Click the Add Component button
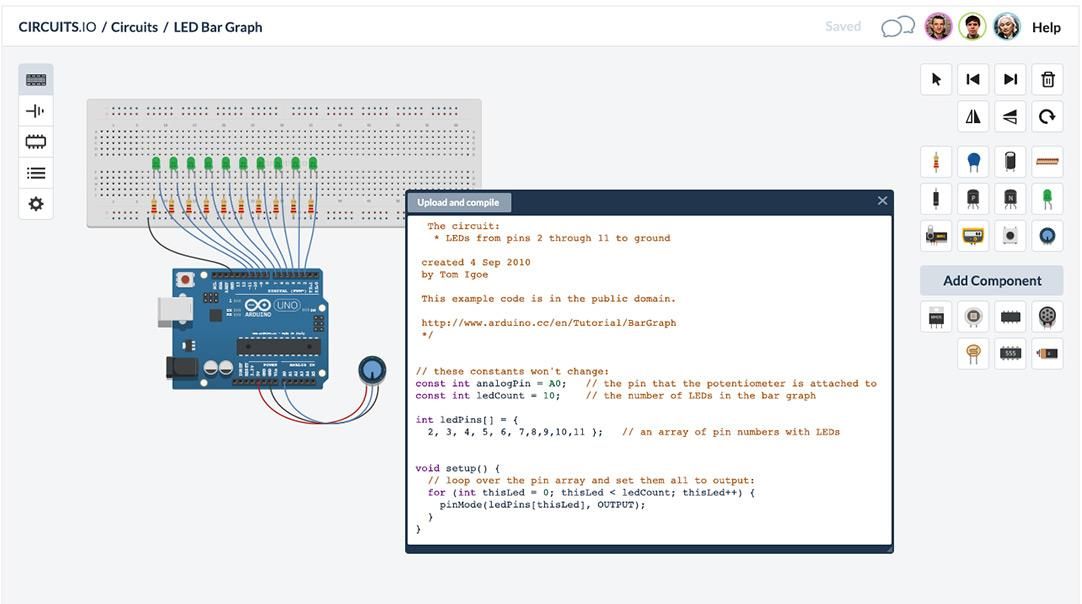The height and width of the screenshot is (604, 1082). (x=990, y=280)
